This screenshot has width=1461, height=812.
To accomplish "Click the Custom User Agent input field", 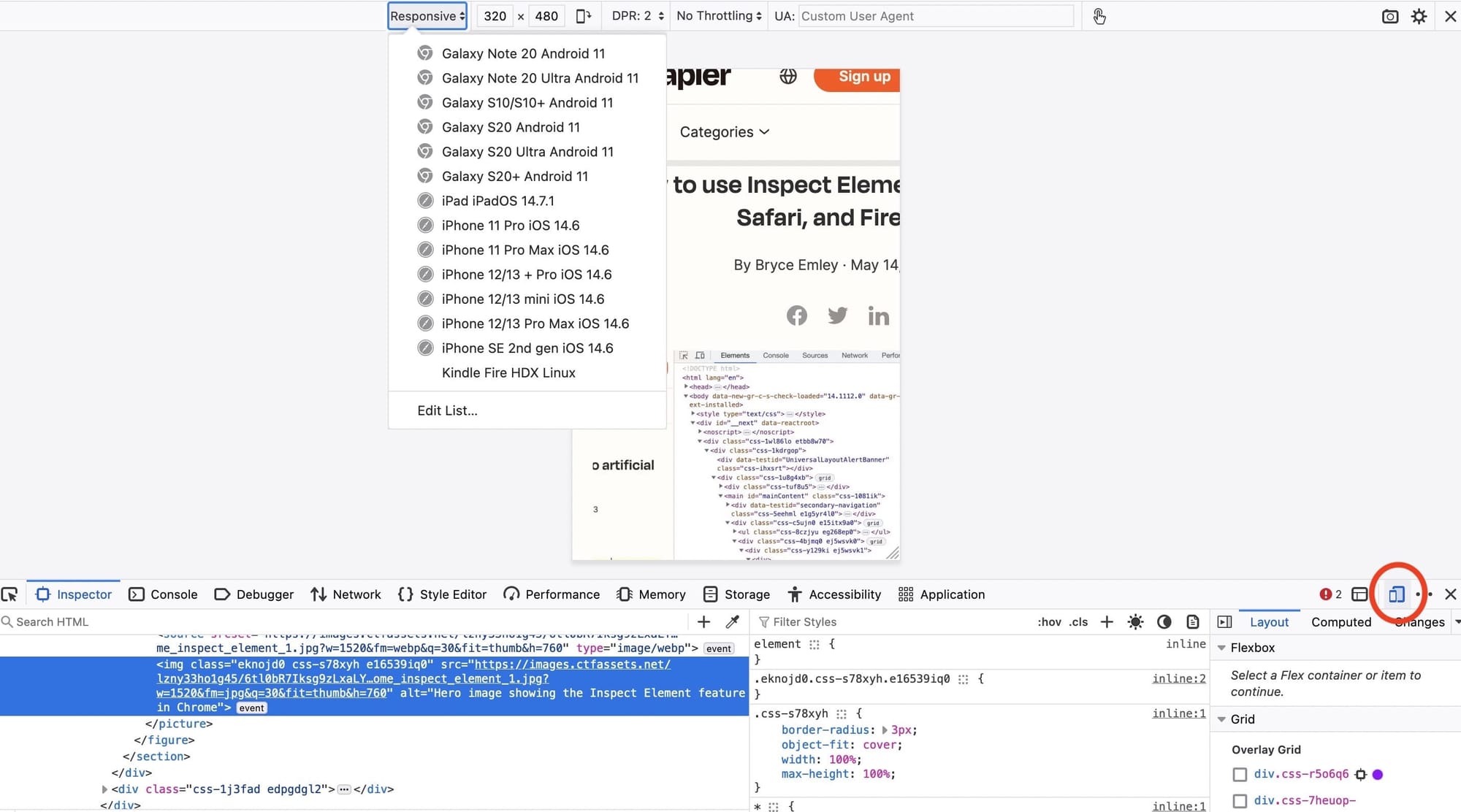I will coord(935,15).
